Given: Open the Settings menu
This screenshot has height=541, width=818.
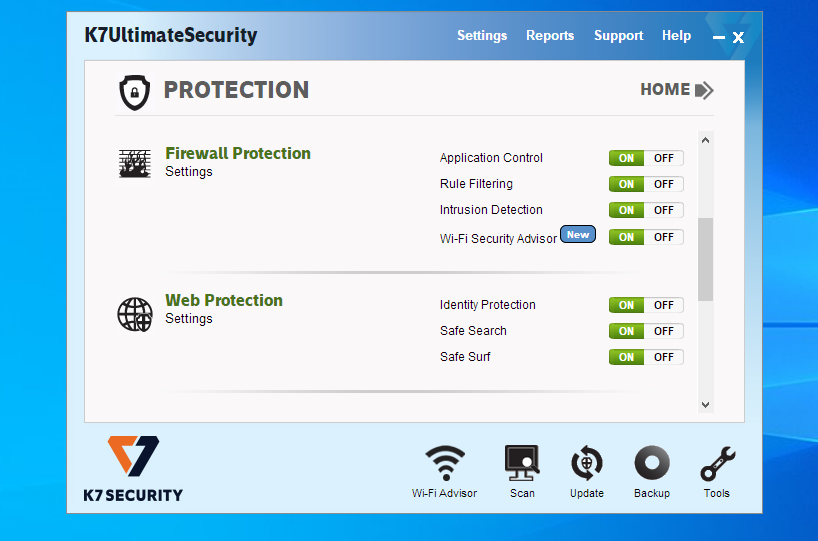Looking at the screenshot, I should (x=482, y=36).
